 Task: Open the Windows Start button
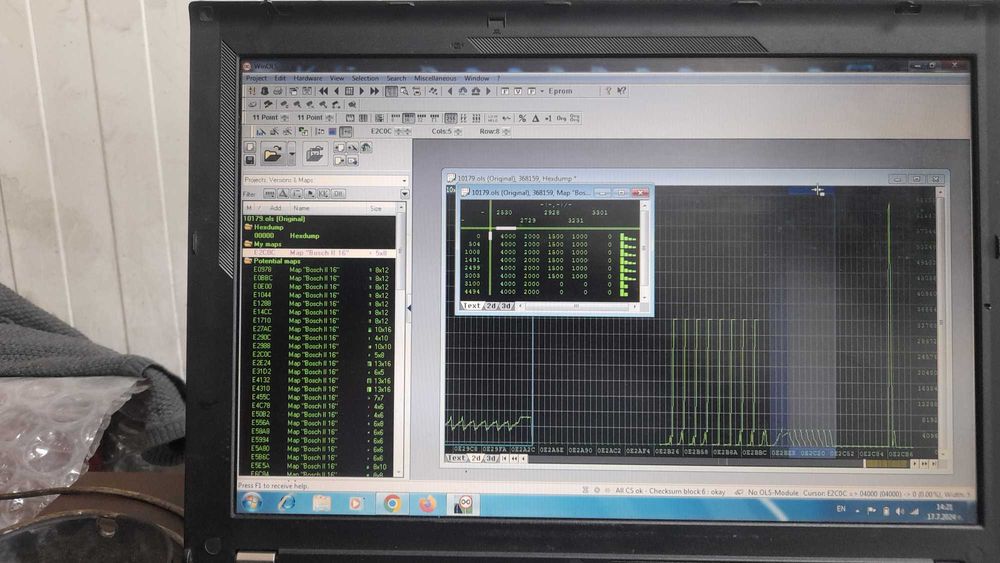tap(251, 503)
